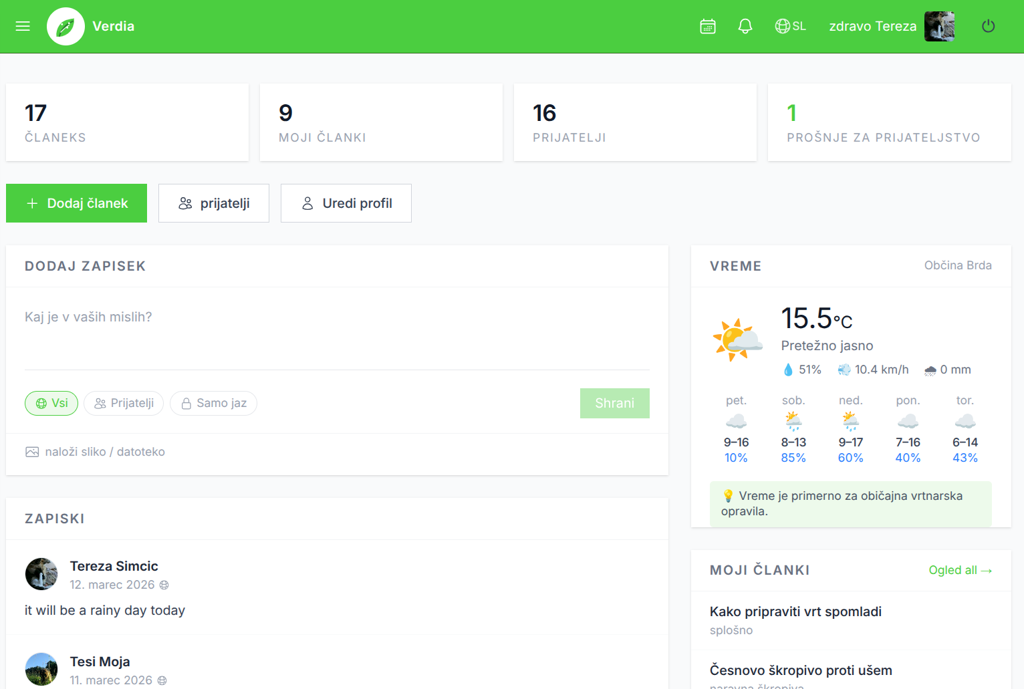This screenshot has width=1024, height=689.
Task: Follow the Ogled all link
Action: click(960, 570)
